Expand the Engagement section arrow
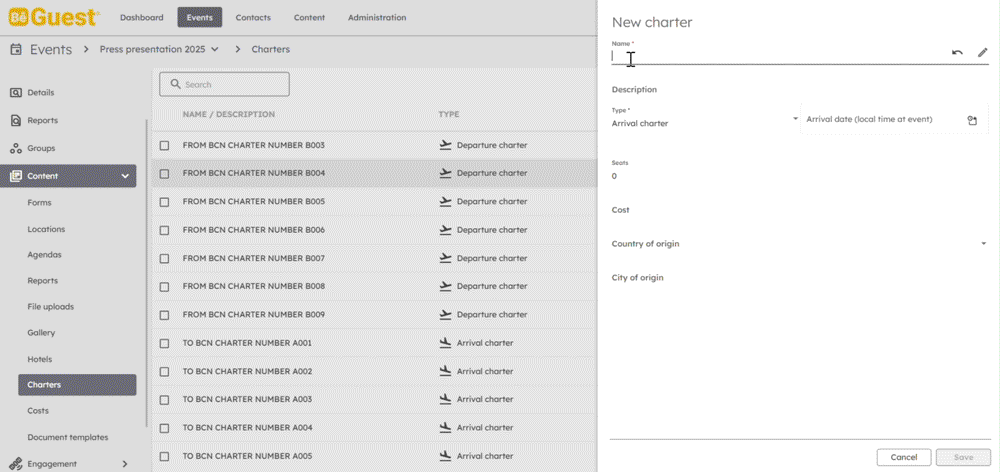Screen dimensions: 1000x472 tap(125, 464)
